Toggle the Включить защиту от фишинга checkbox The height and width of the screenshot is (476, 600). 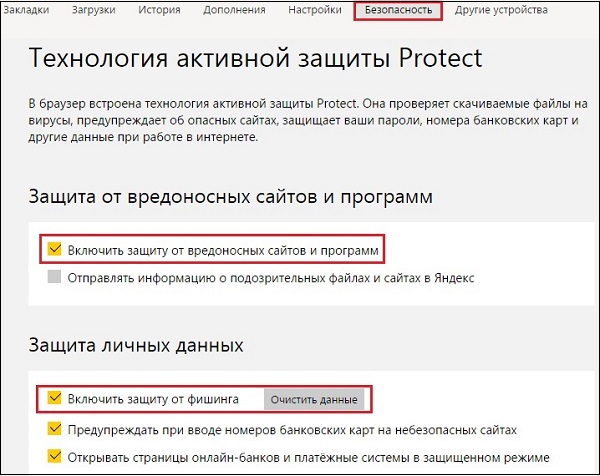(54, 400)
